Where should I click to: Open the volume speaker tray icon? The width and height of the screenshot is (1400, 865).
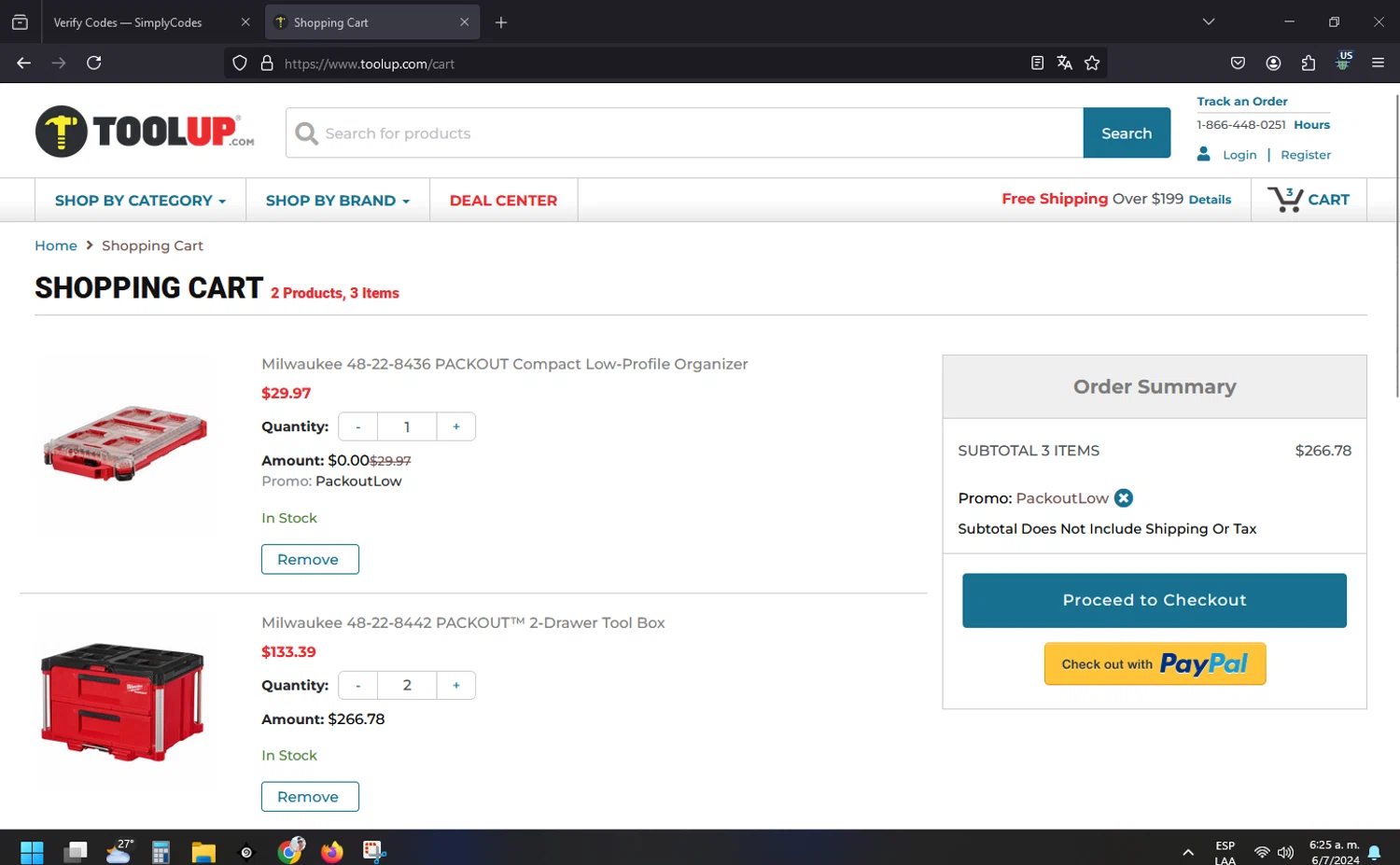click(x=1285, y=852)
